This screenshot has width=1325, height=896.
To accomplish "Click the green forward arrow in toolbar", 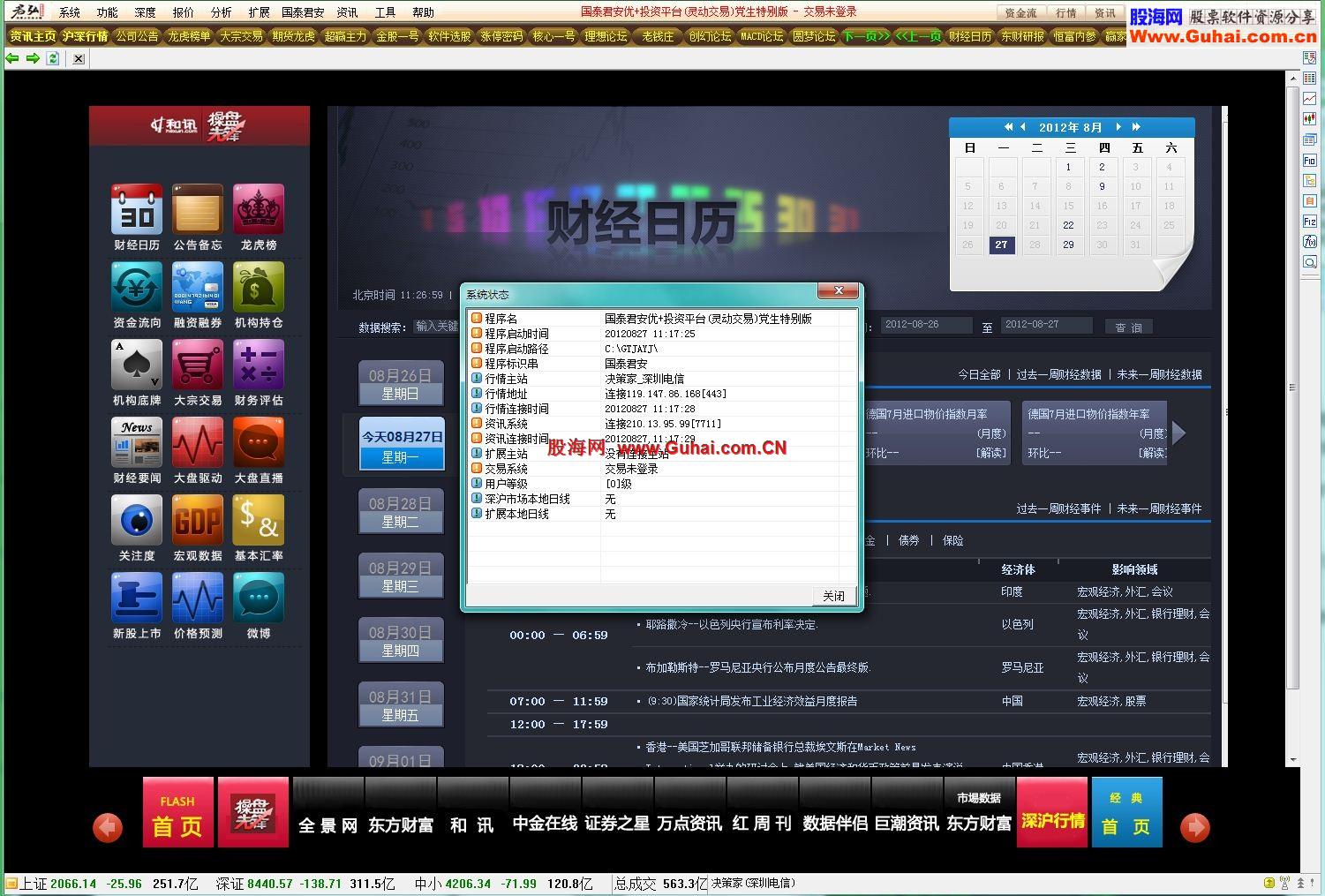I will [33, 58].
